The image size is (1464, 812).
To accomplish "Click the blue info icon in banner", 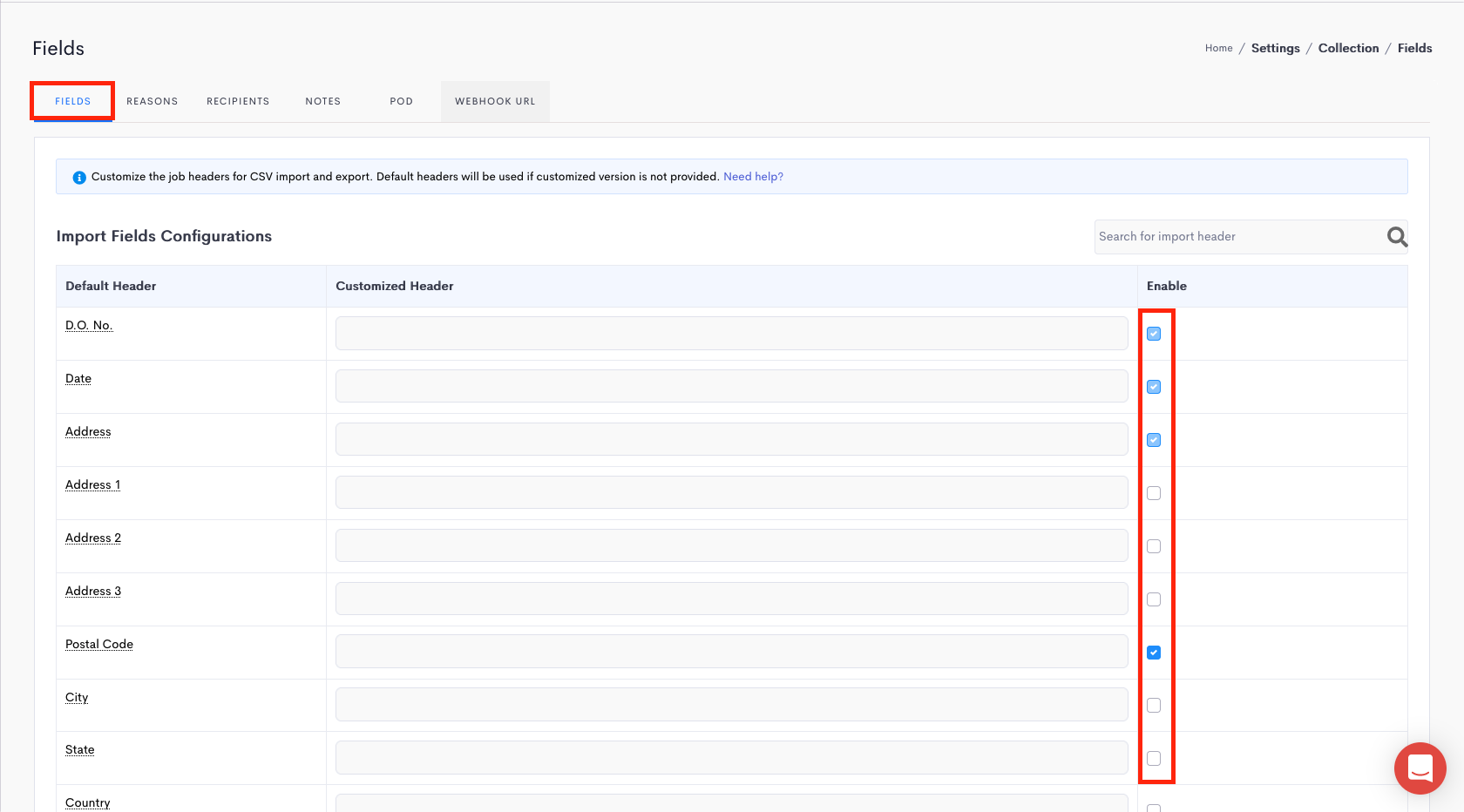I will [79, 178].
